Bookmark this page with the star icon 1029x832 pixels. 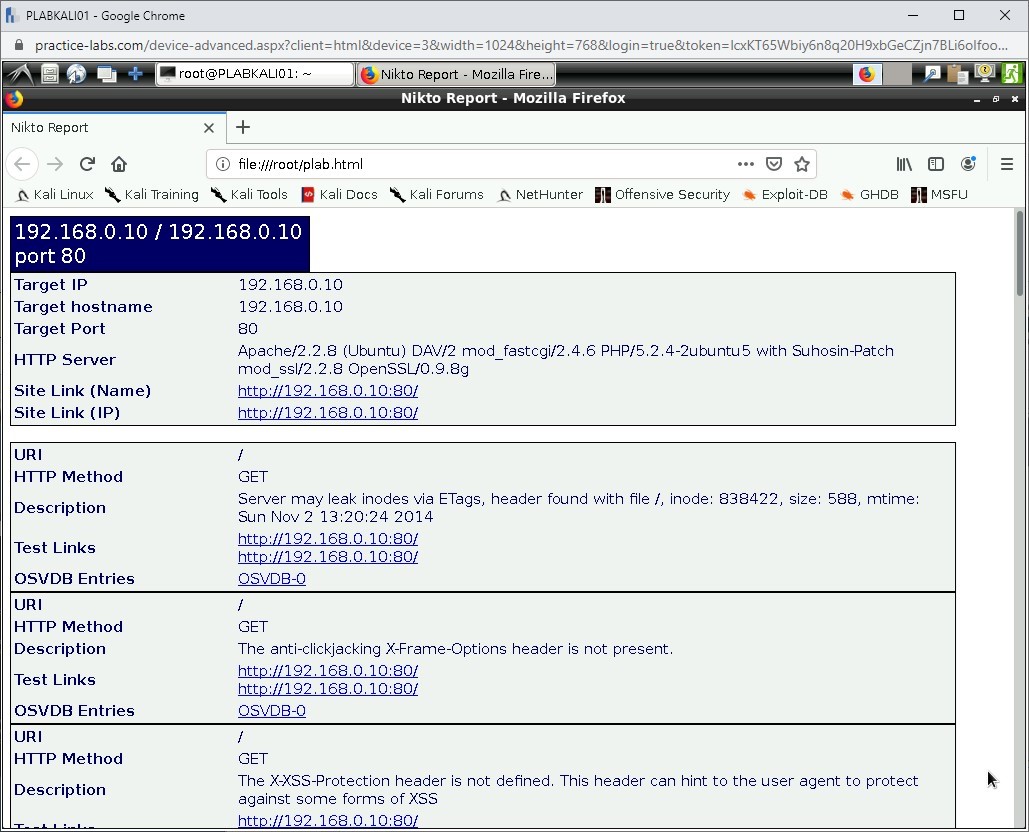[x=801, y=164]
